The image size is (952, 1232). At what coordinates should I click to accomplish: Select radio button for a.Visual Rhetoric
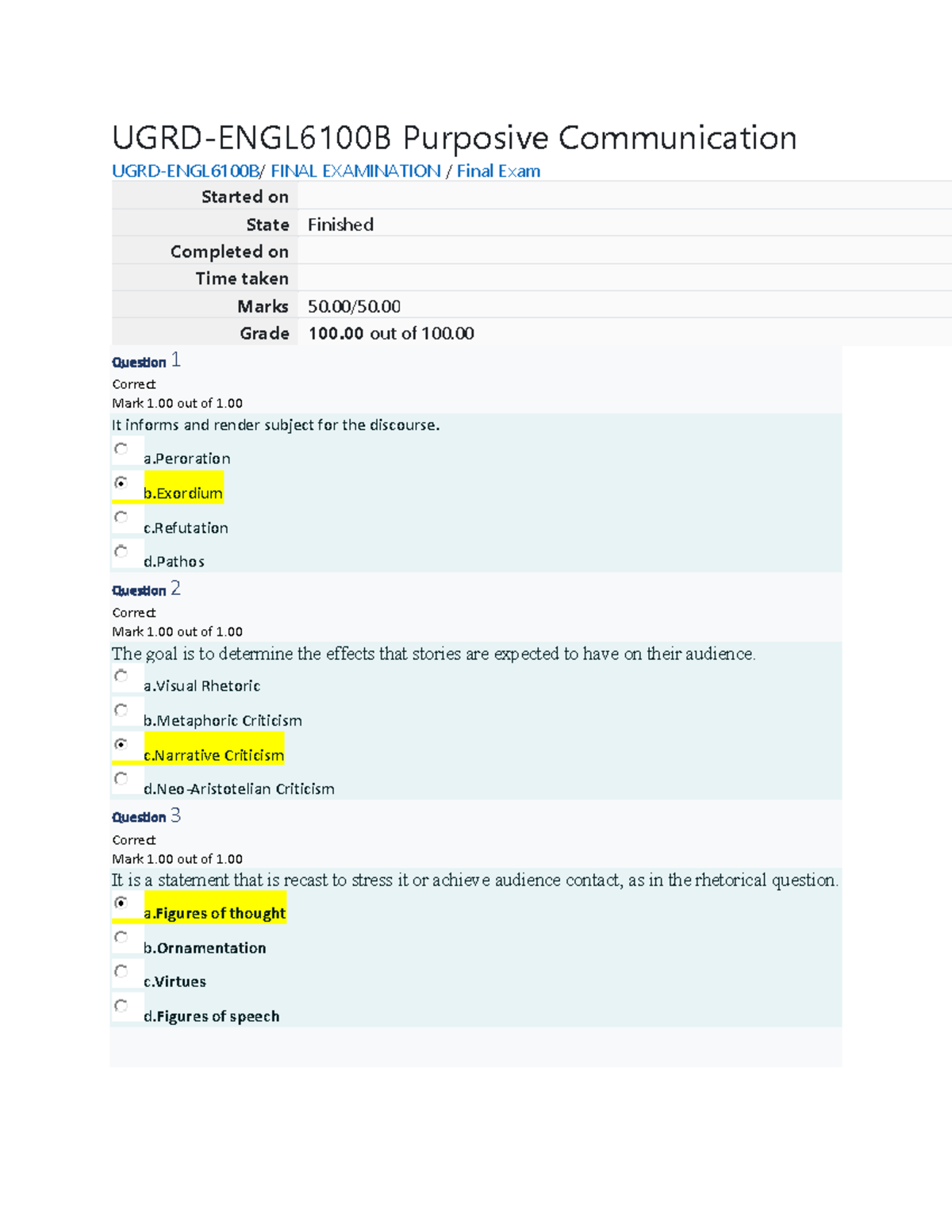coord(121,676)
